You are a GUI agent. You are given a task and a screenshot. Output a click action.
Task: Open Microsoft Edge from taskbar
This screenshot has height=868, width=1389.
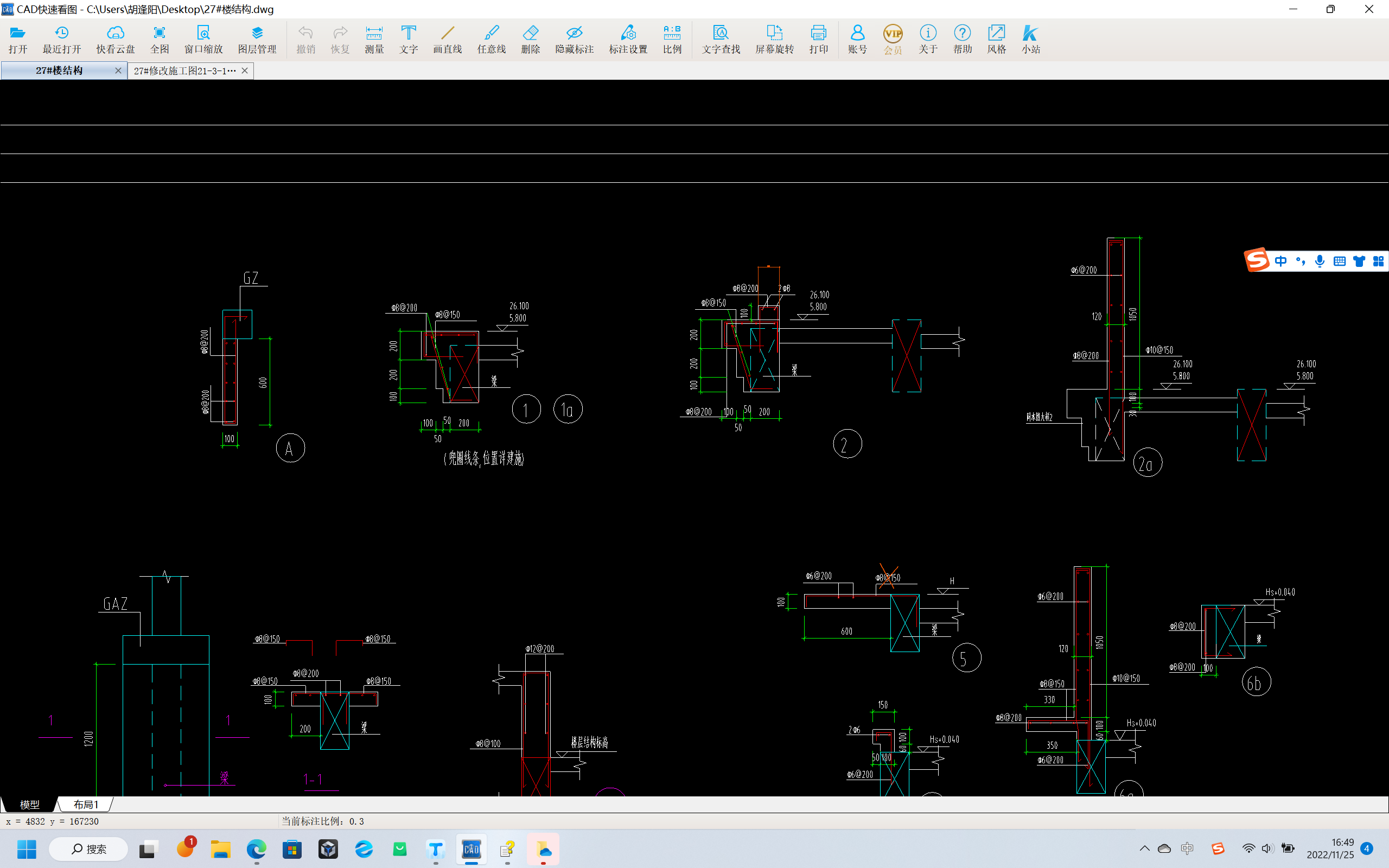pyautogui.click(x=257, y=849)
